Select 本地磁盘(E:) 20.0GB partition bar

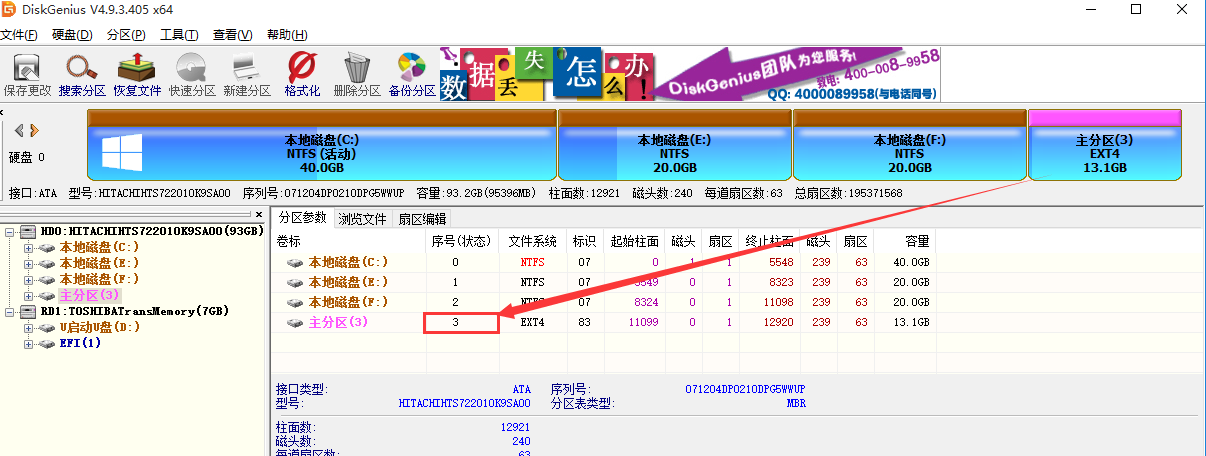[x=674, y=146]
